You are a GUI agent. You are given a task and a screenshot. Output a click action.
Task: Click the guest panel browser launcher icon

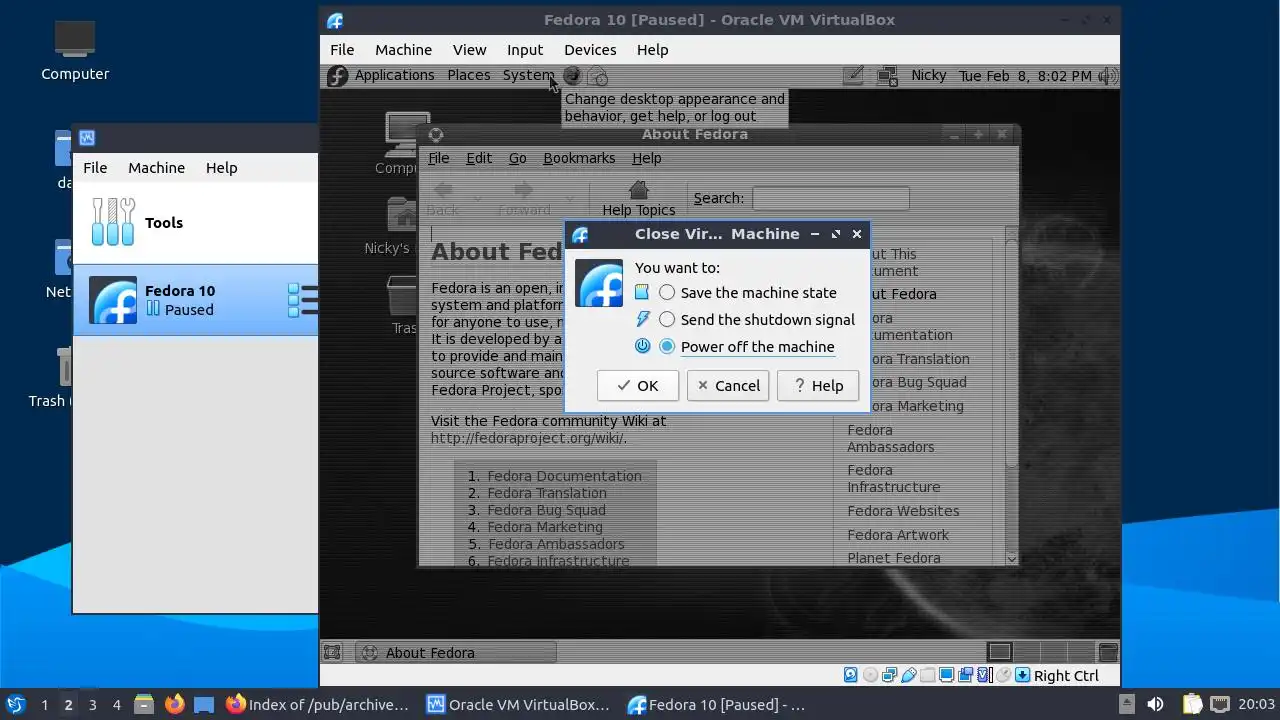click(x=572, y=76)
